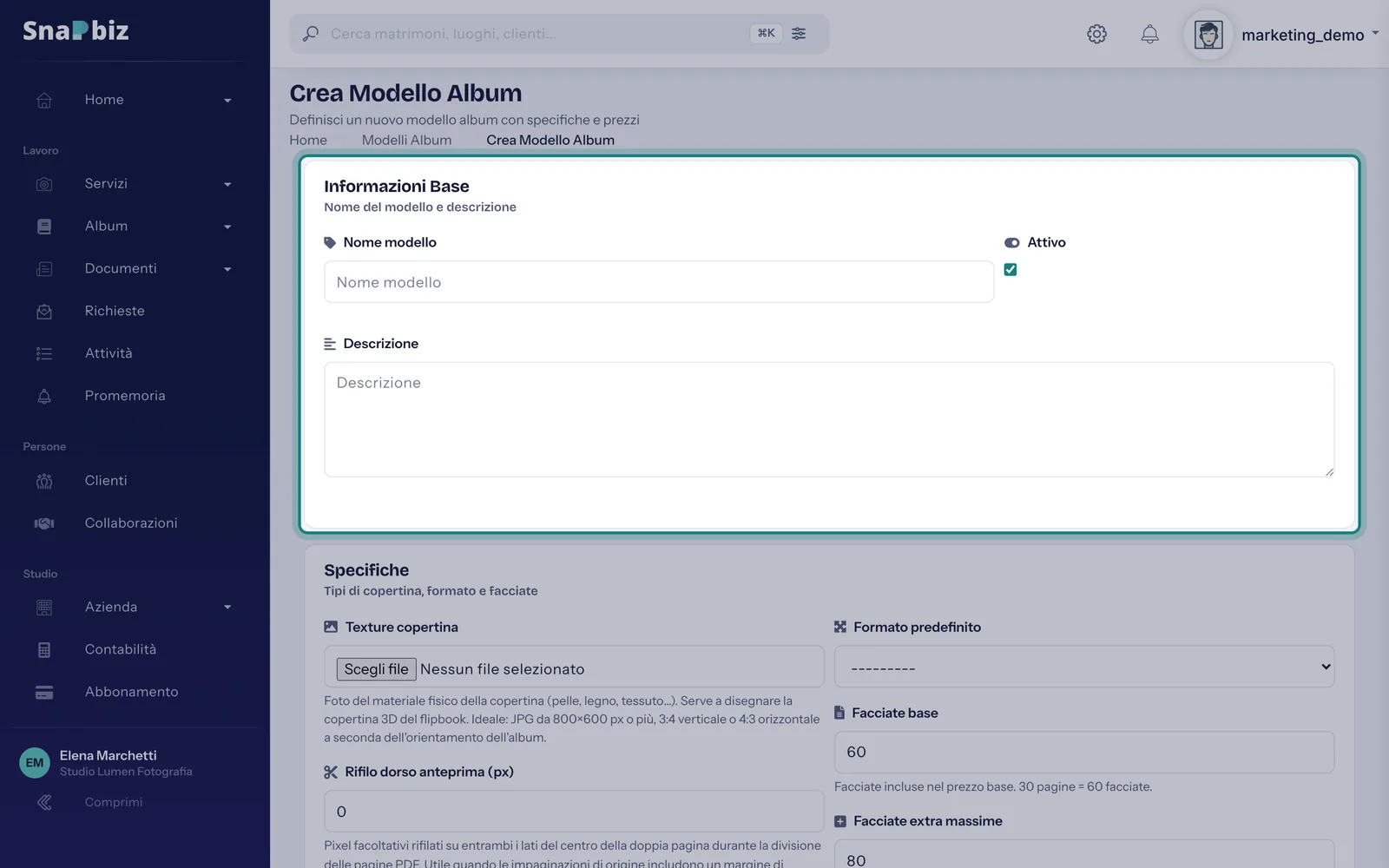The width and height of the screenshot is (1389, 868).
Task: Click the search filter sliders icon
Action: (x=799, y=34)
